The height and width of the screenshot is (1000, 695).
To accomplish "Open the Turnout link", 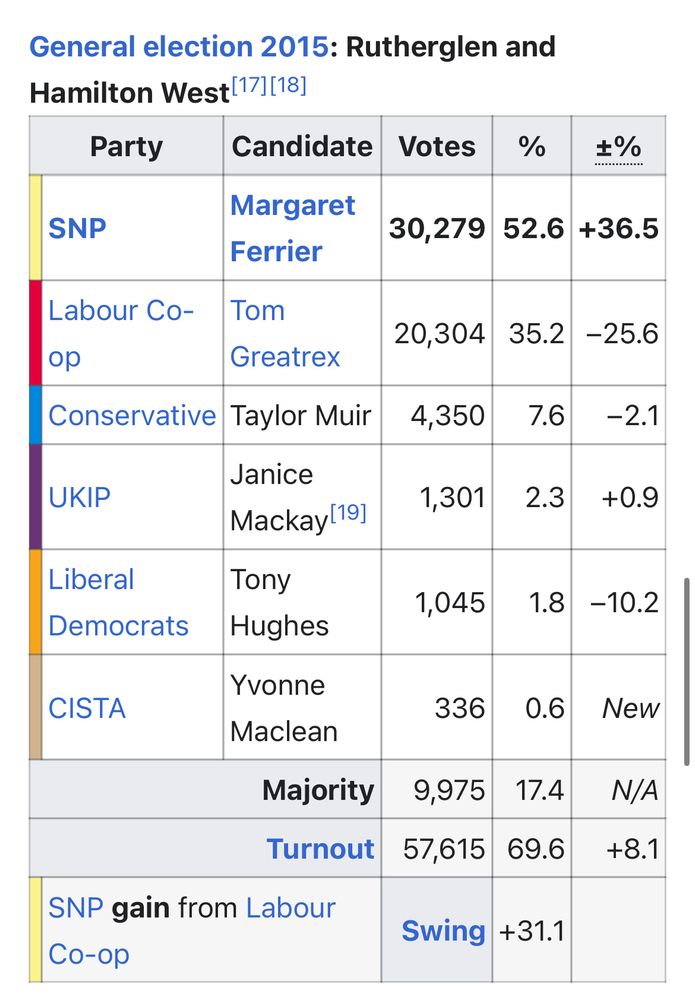I will [320, 849].
